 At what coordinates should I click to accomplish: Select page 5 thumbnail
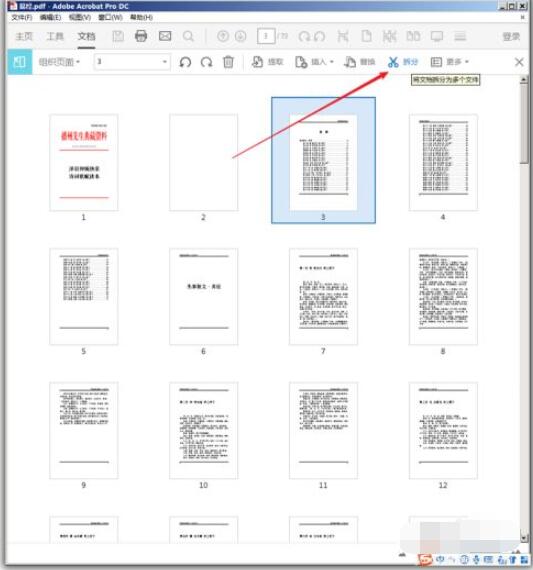tap(84, 296)
